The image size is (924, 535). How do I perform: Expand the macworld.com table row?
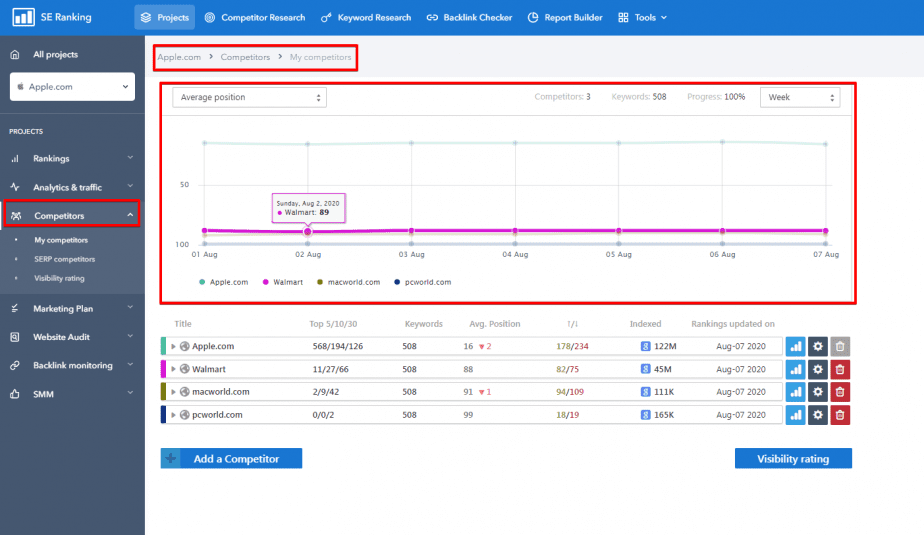(x=173, y=392)
